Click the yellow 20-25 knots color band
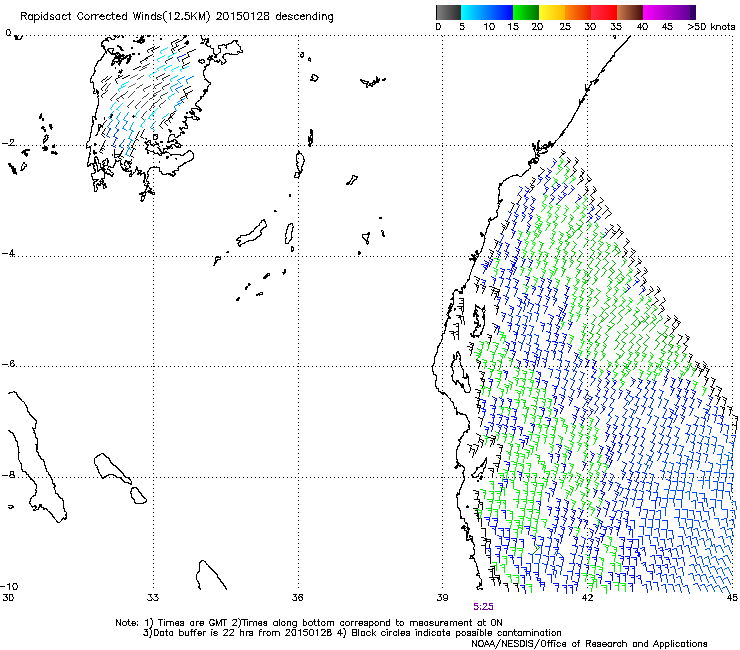 coord(552,12)
